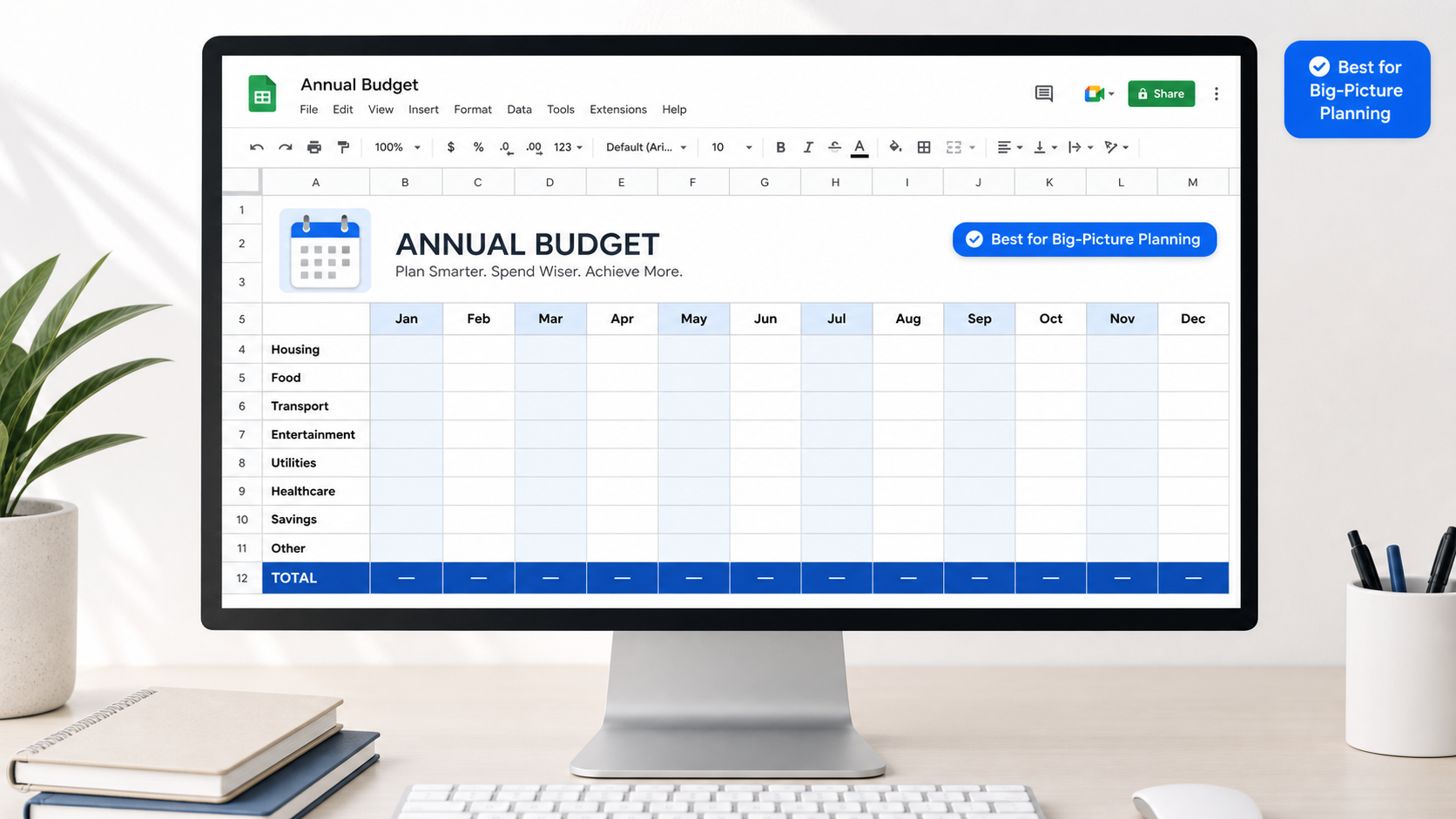The image size is (1456, 819).
Task: Open the Extensions menu
Action: pyautogui.click(x=618, y=110)
